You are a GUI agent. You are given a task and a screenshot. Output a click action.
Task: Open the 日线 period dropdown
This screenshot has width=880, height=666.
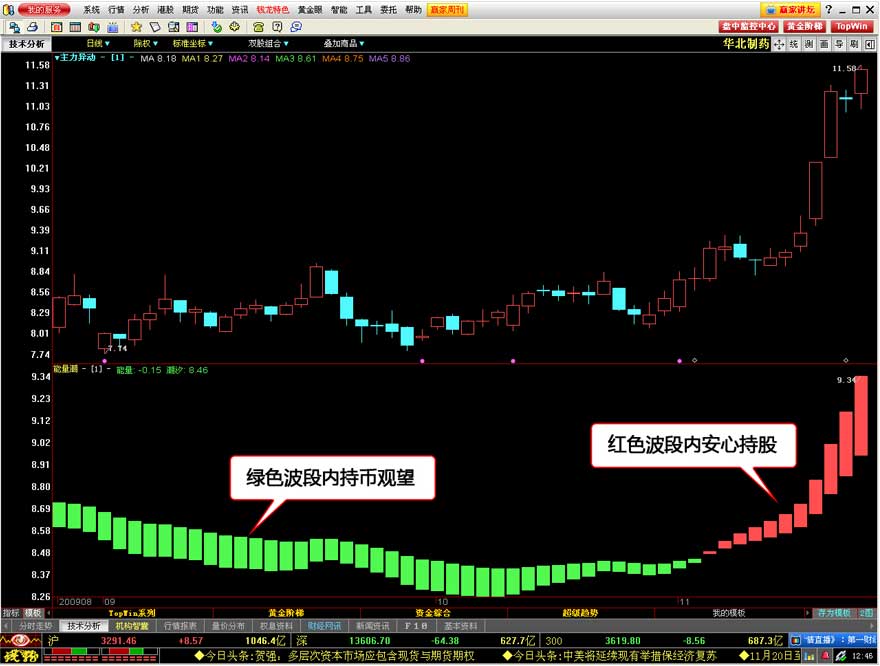click(97, 44)
